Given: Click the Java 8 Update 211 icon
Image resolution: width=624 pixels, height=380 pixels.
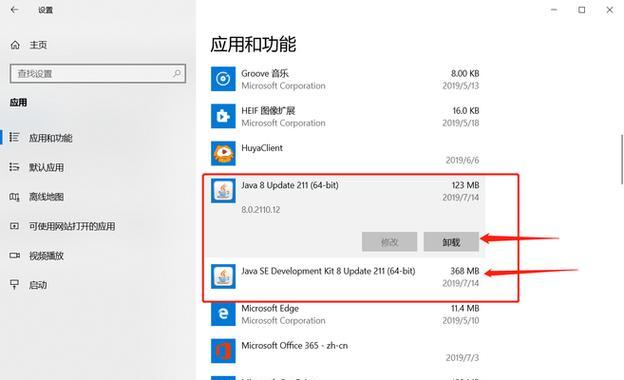Looking at the screenshot, I should coord(223,191).
